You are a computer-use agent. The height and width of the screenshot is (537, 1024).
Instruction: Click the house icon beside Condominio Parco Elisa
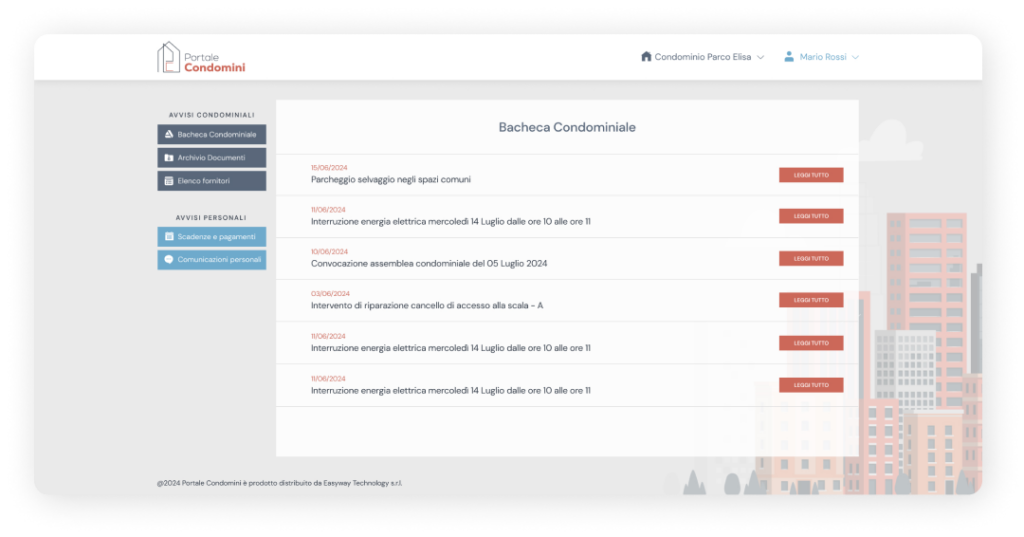[646, 57]
